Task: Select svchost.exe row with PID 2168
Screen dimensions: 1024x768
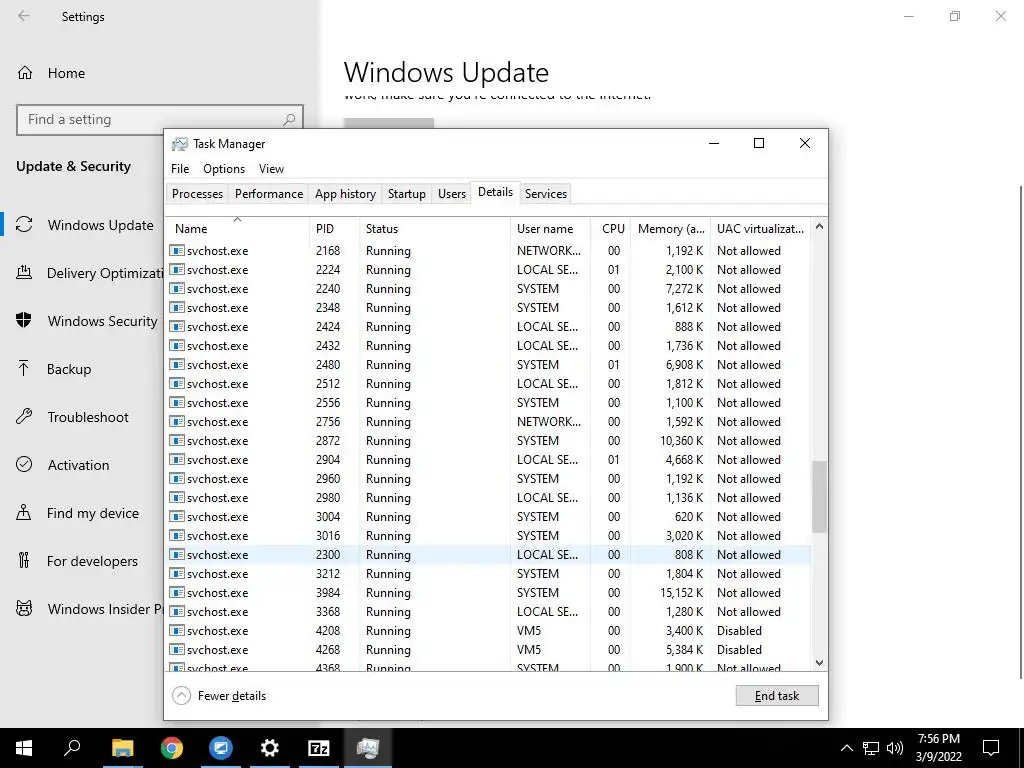Action: pyautogui.click(x=488, y=251)
